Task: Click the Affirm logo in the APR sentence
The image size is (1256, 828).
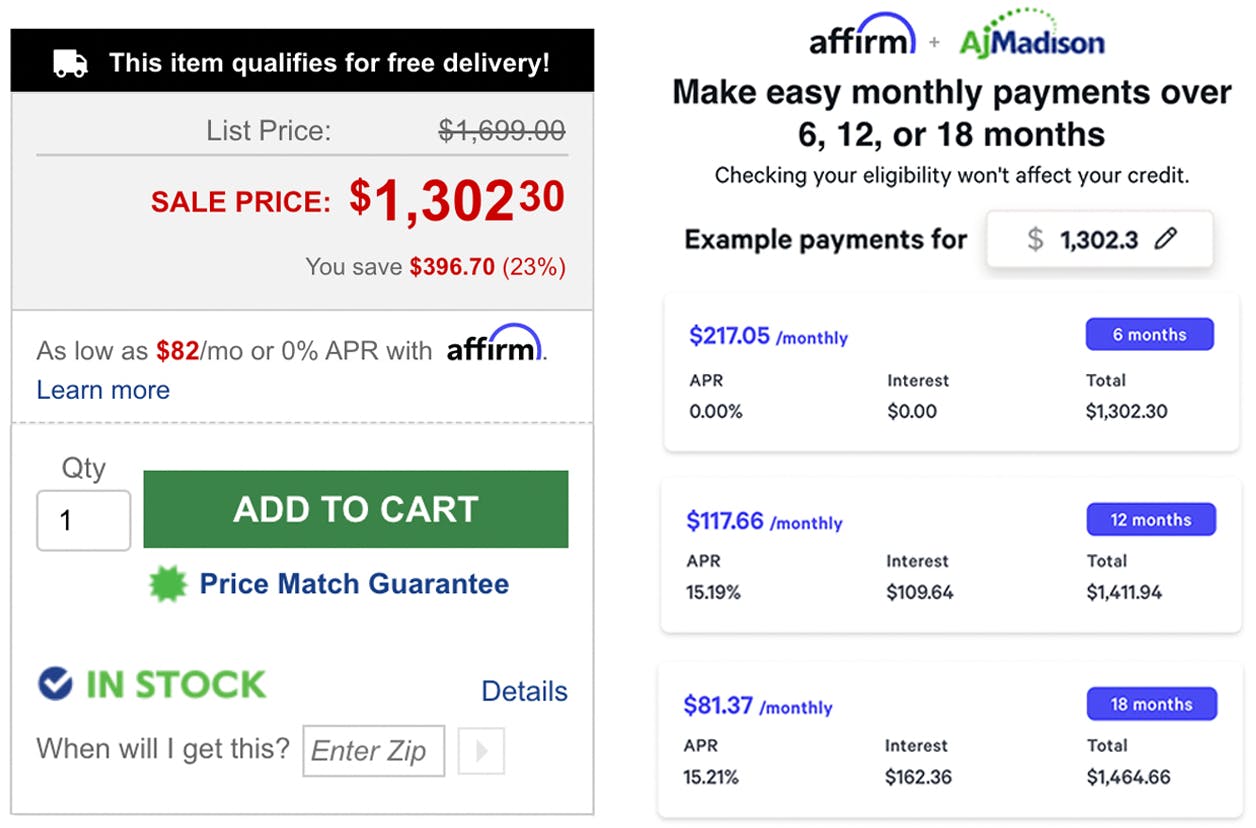Action: [x=494, y=348]
